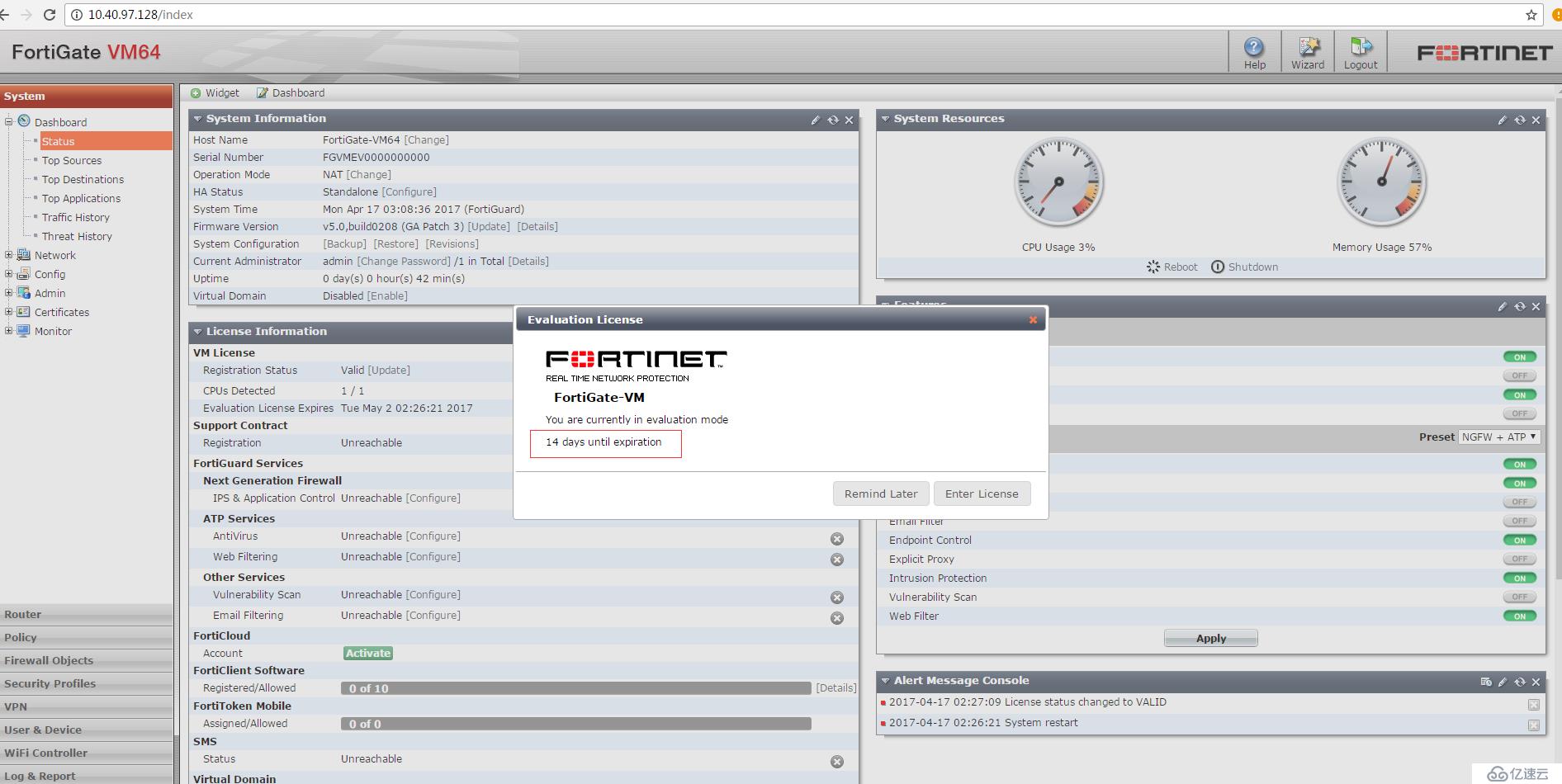
Task: Open the Firewall Objects section
Action: pos(87,661)
